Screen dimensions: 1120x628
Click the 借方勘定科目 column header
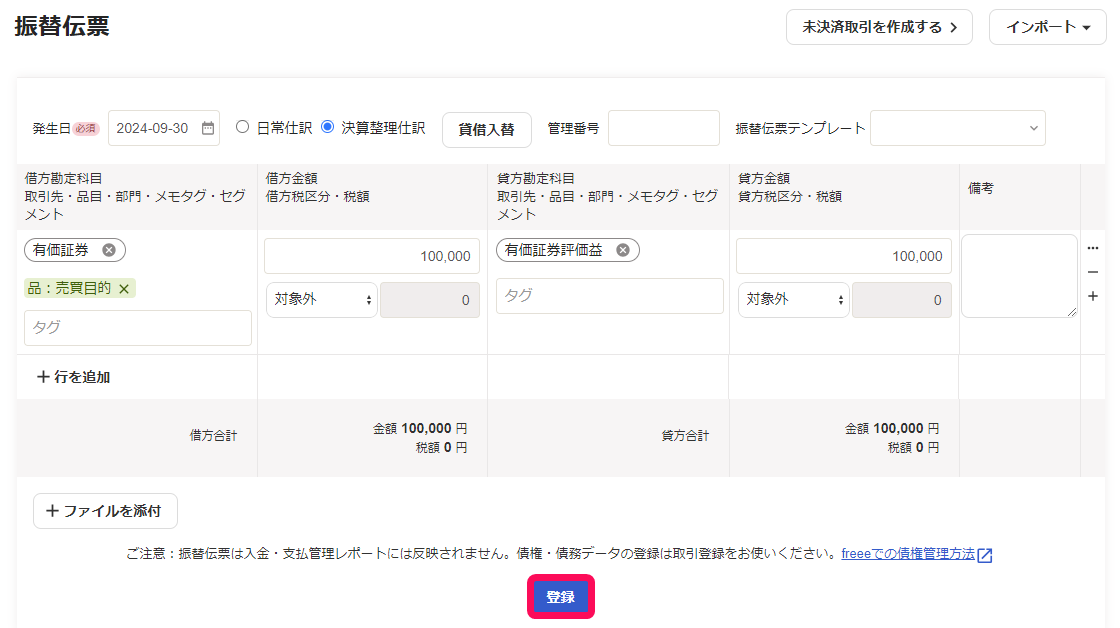pos(64,178)
